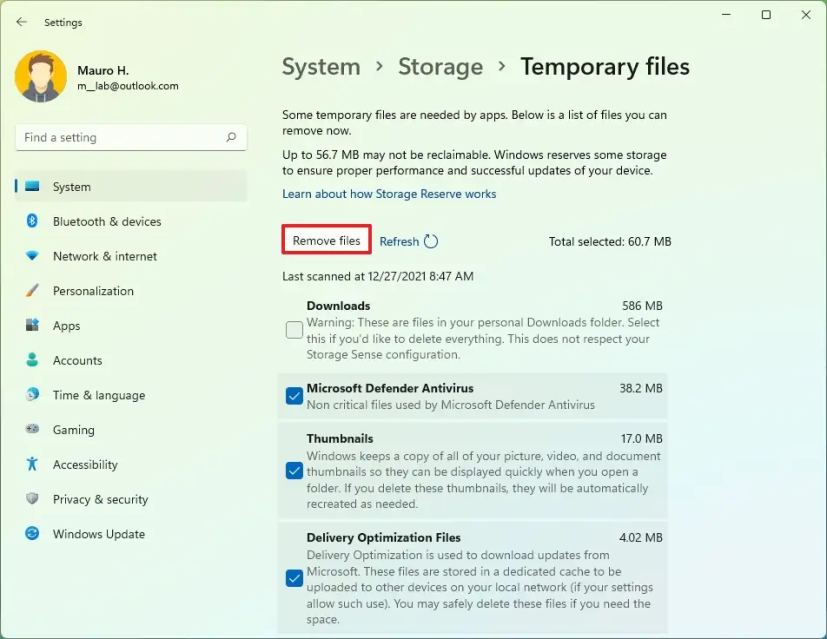Open Bluetooth & devices icon
This screenshot has width=827, height=639.
point(33,221)
